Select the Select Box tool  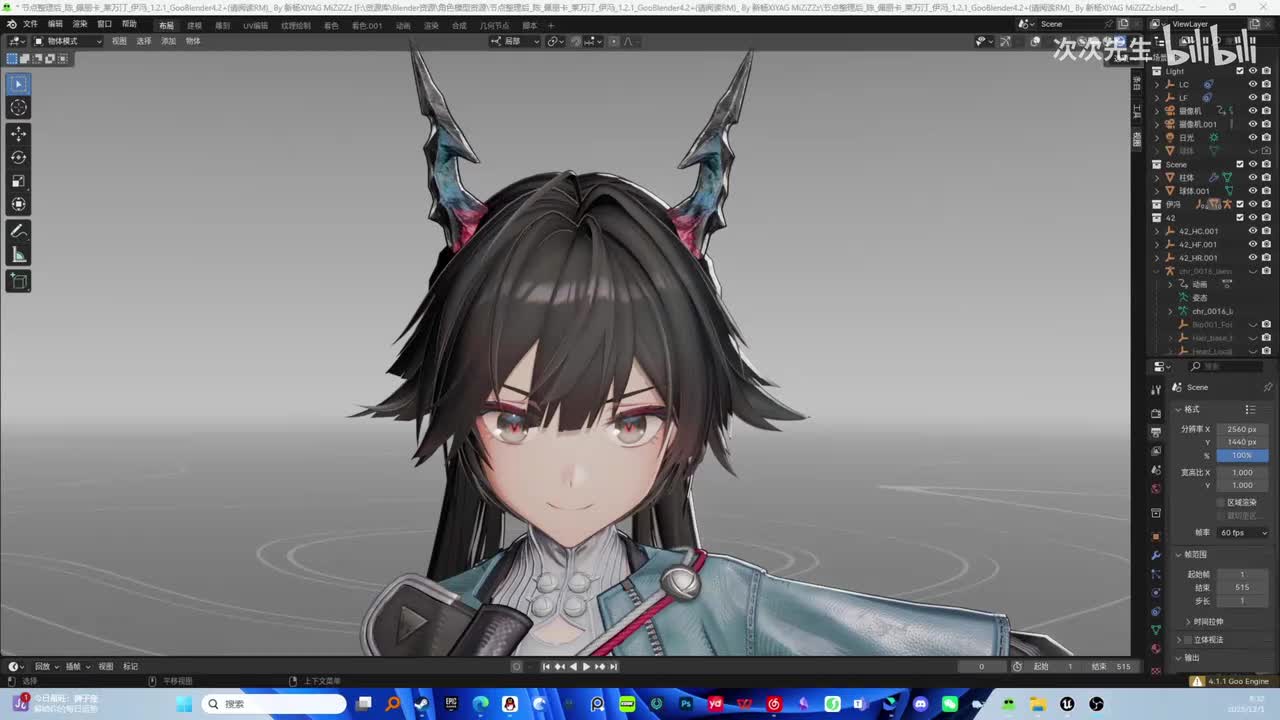[x=19, y=84]
